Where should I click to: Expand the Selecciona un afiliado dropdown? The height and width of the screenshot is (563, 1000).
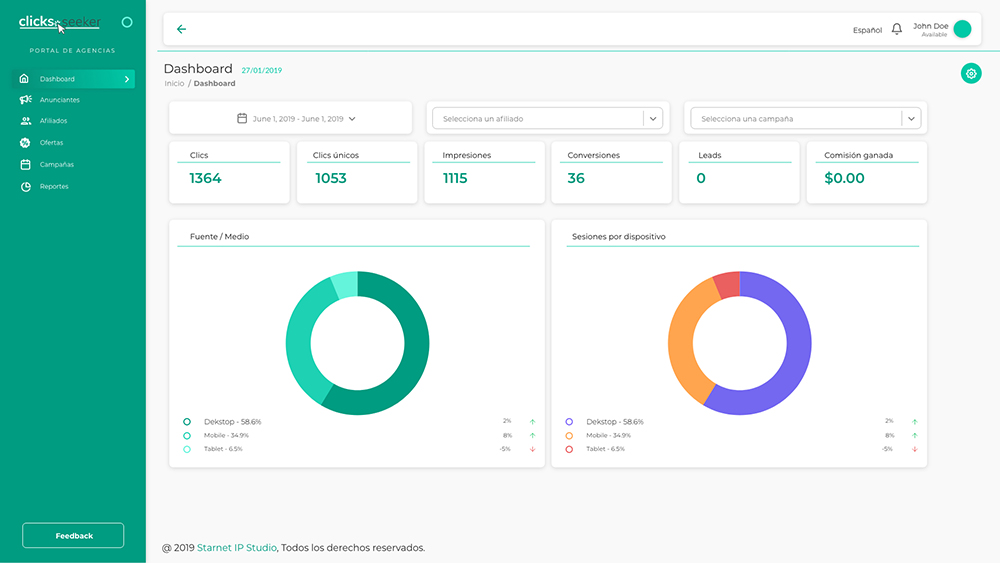coord(653,119)
